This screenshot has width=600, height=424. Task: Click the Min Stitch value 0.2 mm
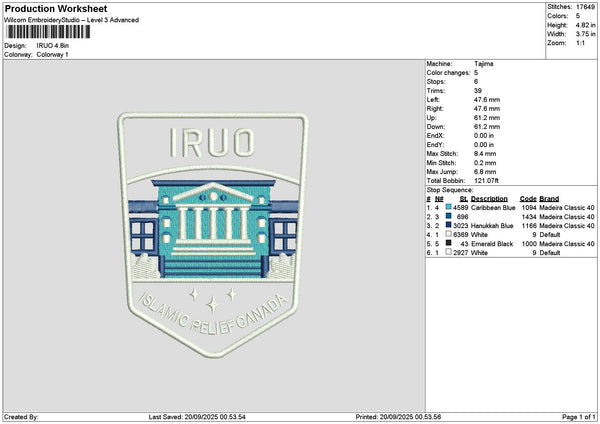(485, 163)
